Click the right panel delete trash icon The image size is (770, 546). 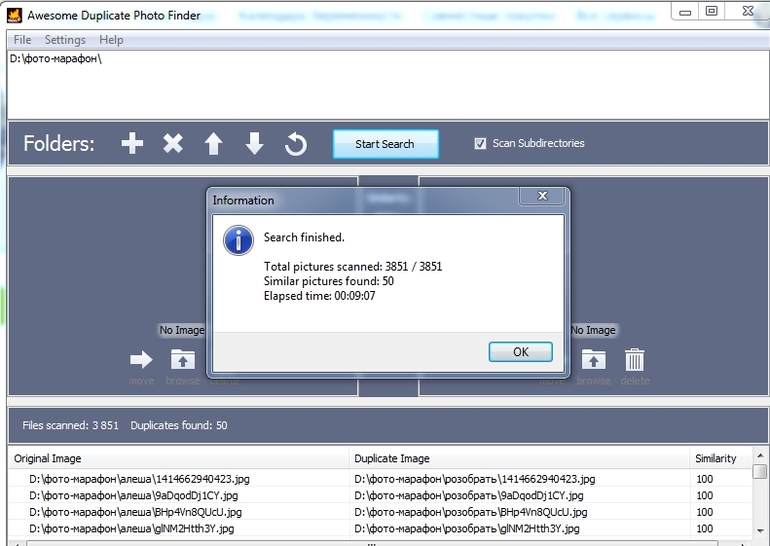pos(634,359)
